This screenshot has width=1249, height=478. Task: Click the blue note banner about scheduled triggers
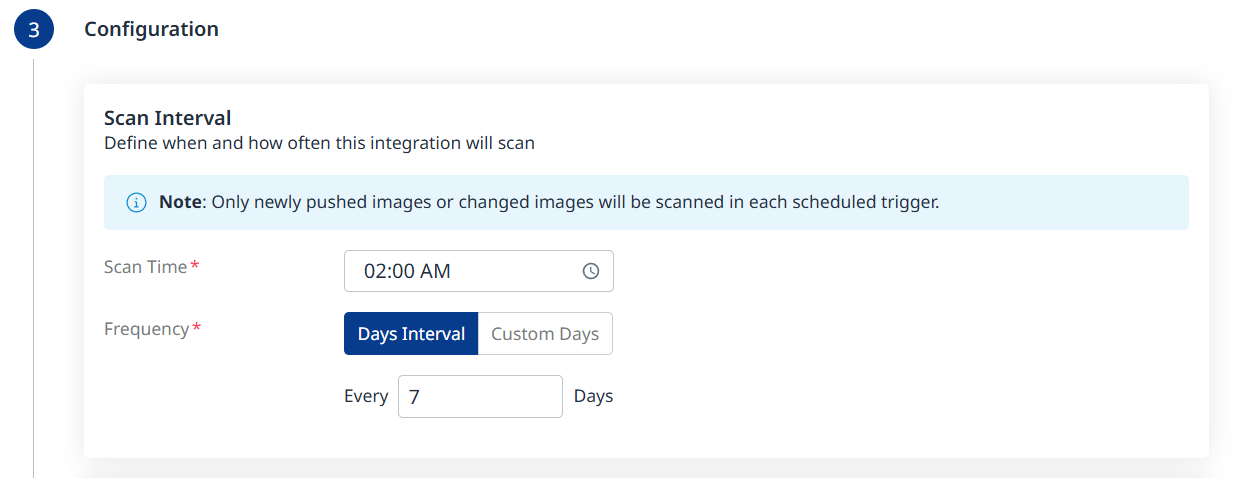pos(646,202)
